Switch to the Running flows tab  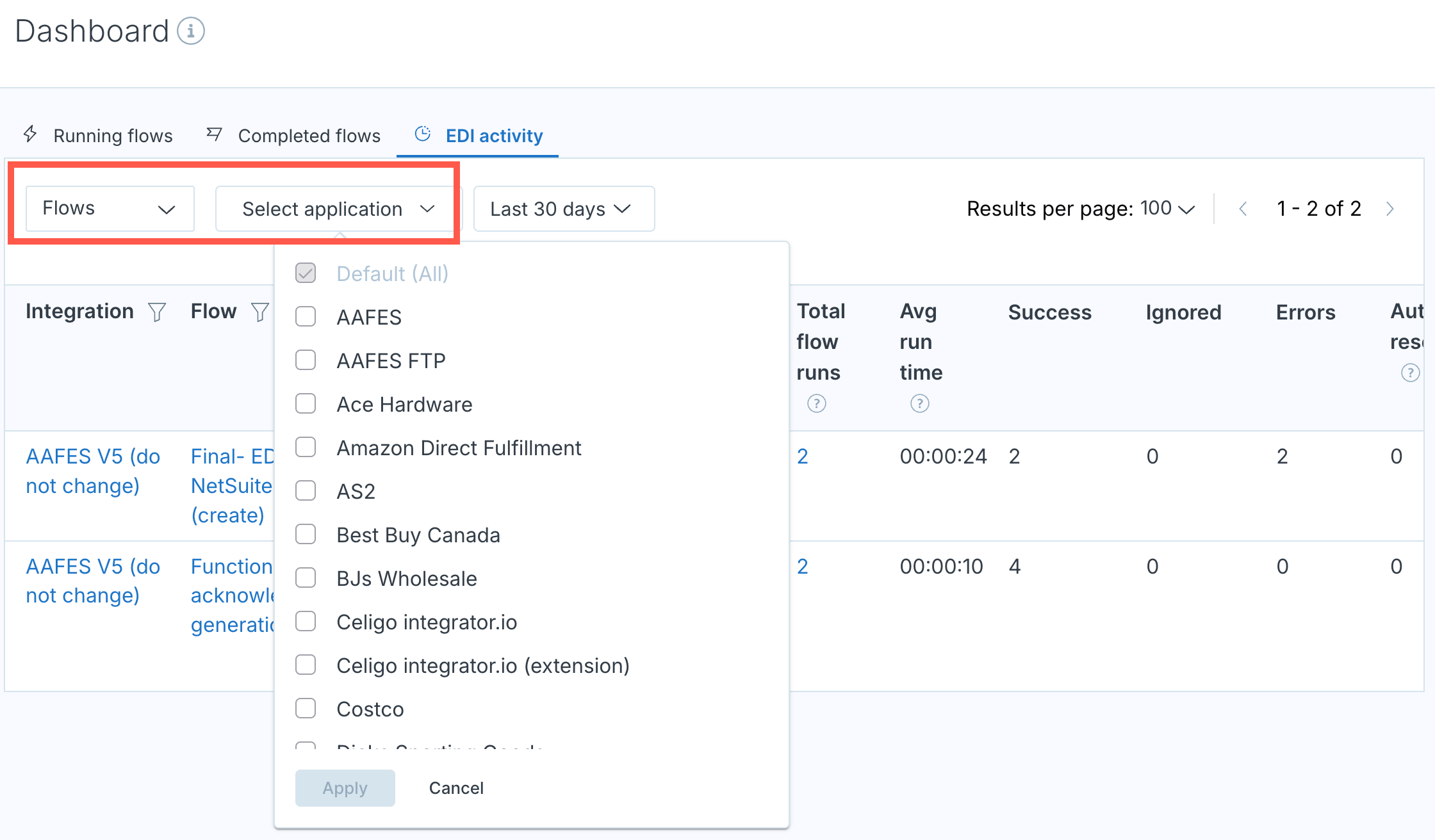(x=98, y=135)
